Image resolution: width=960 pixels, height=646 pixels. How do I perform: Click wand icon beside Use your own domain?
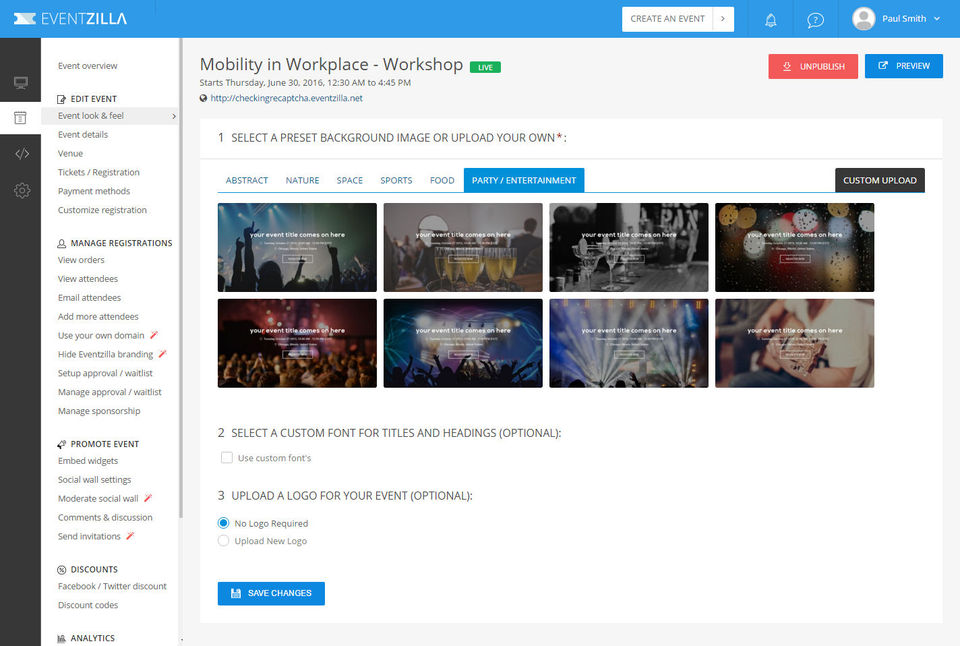pos(154,335)
